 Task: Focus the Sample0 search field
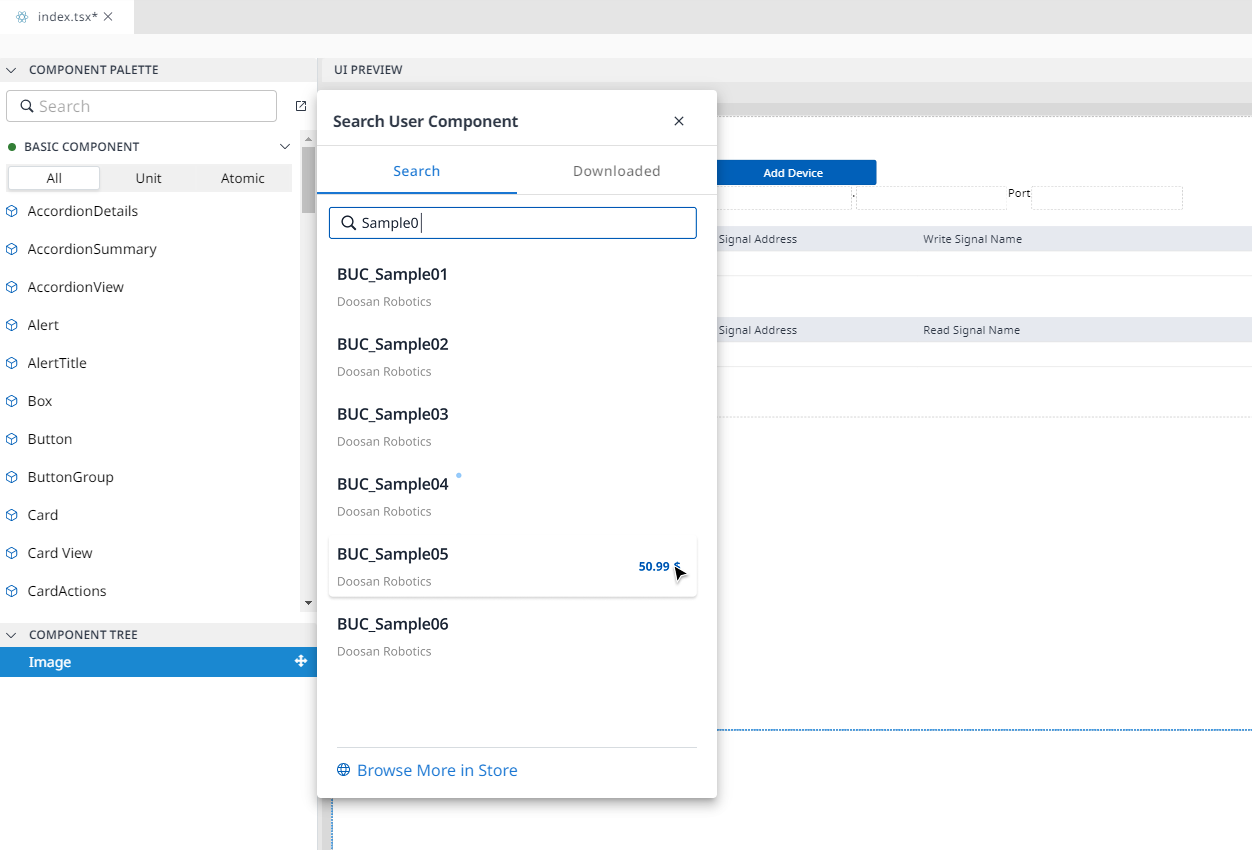click(513, 223)
